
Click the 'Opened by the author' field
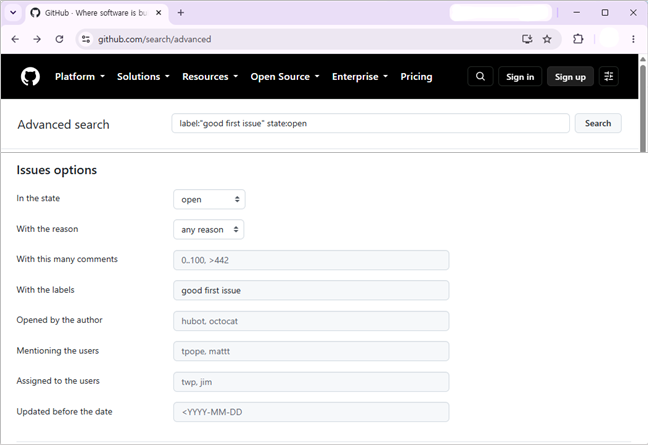[311, 321]
